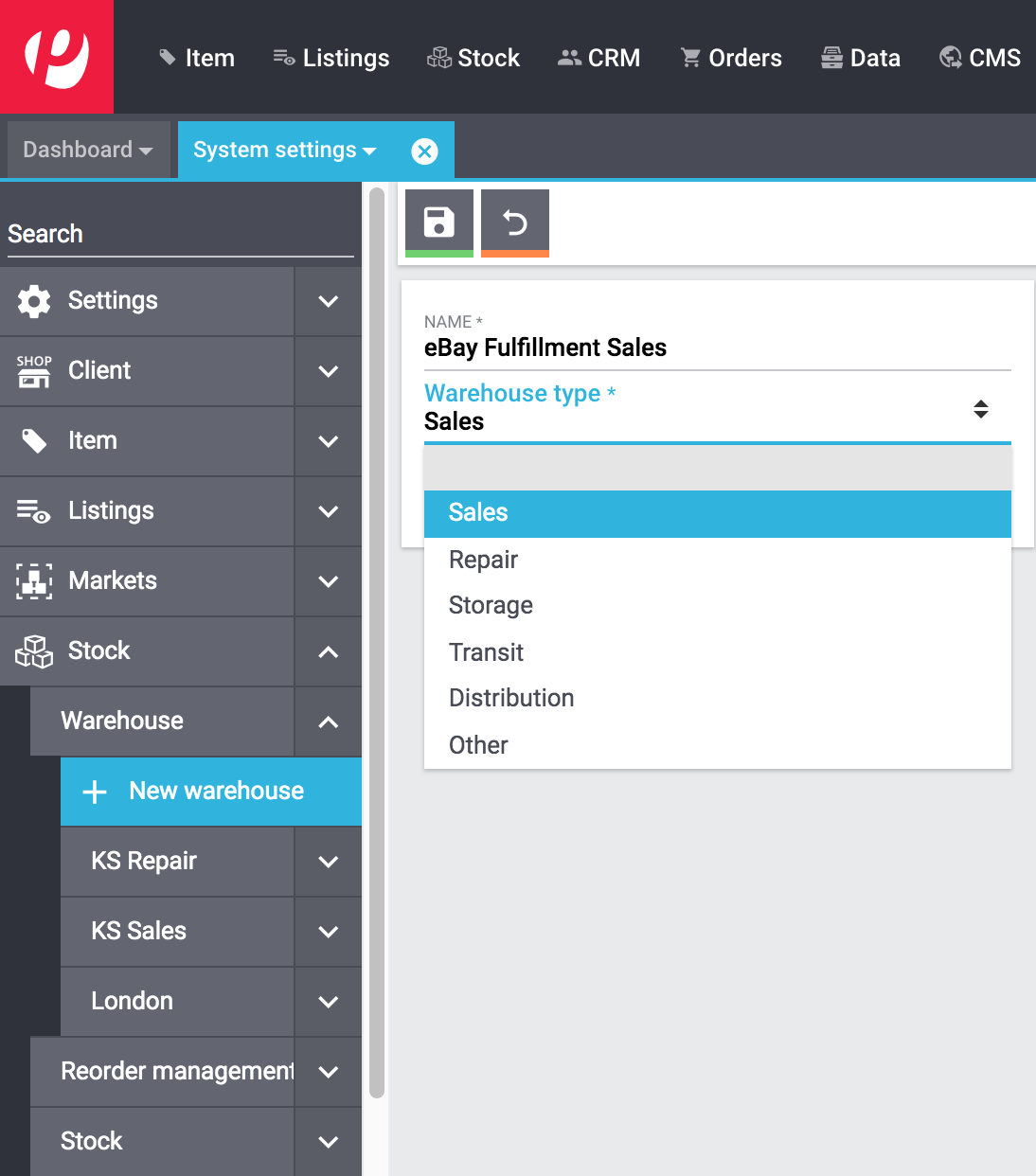The image size is (1036, 1176).
Task: Open the Item menu in top bar
Action: (197, 58)
